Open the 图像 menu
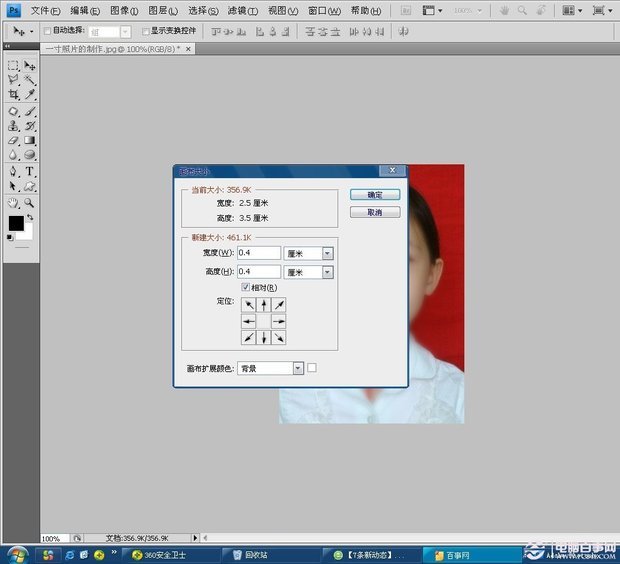 [124, 10]
